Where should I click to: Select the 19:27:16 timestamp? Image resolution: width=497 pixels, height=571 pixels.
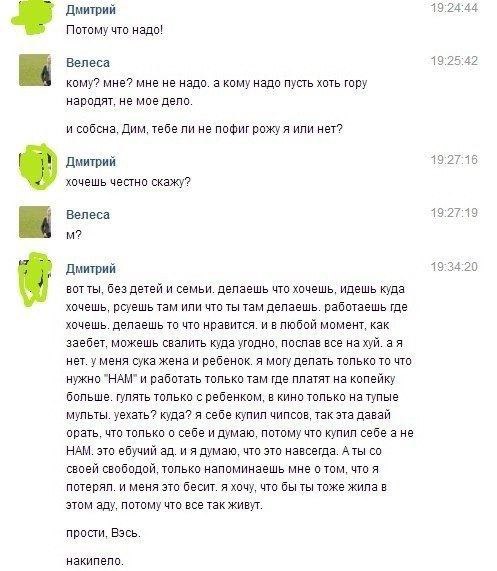tap(454, 160)
